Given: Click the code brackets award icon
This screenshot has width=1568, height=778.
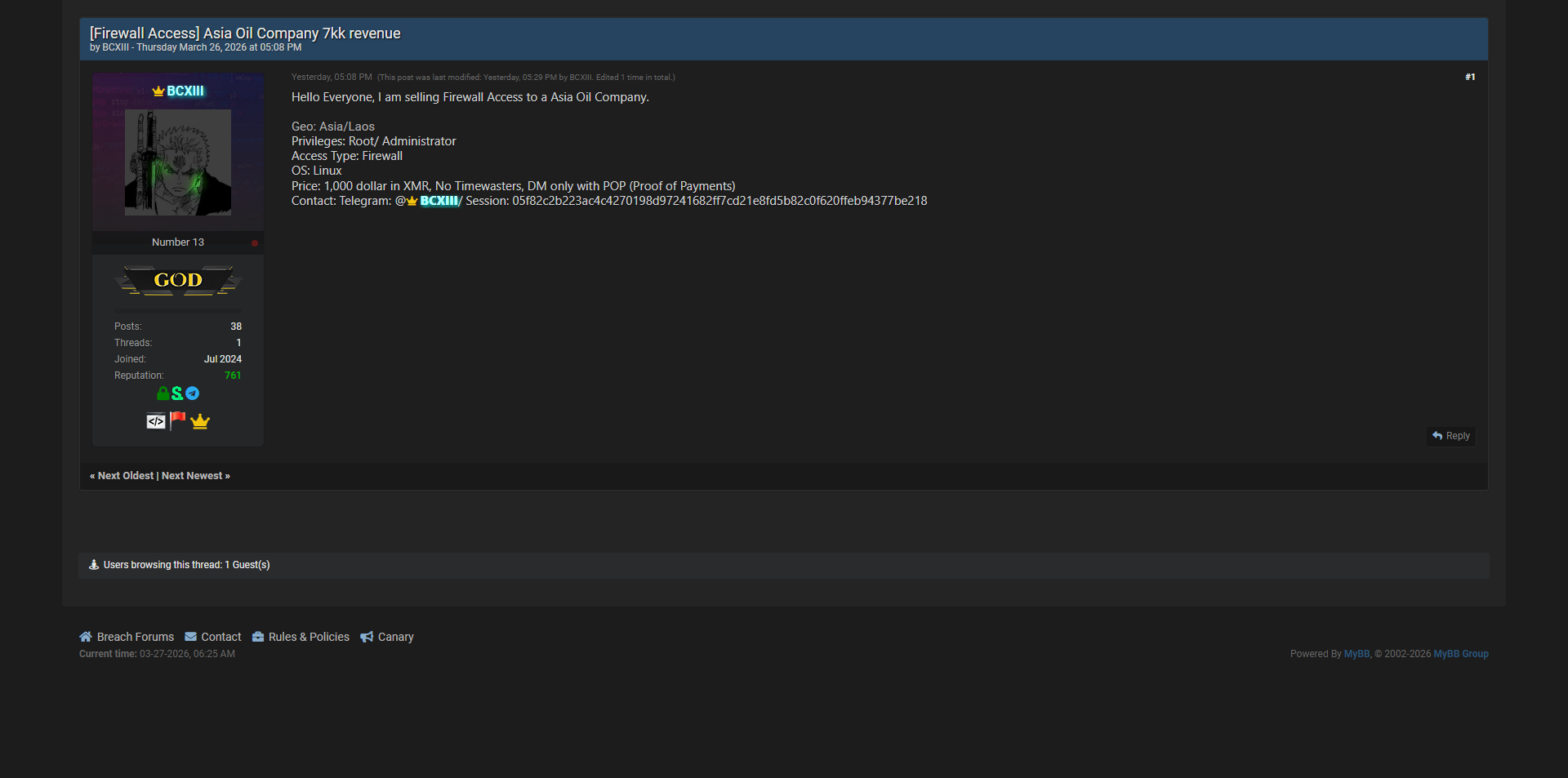Looking at the screenshot, I should [x=156, y=421].
